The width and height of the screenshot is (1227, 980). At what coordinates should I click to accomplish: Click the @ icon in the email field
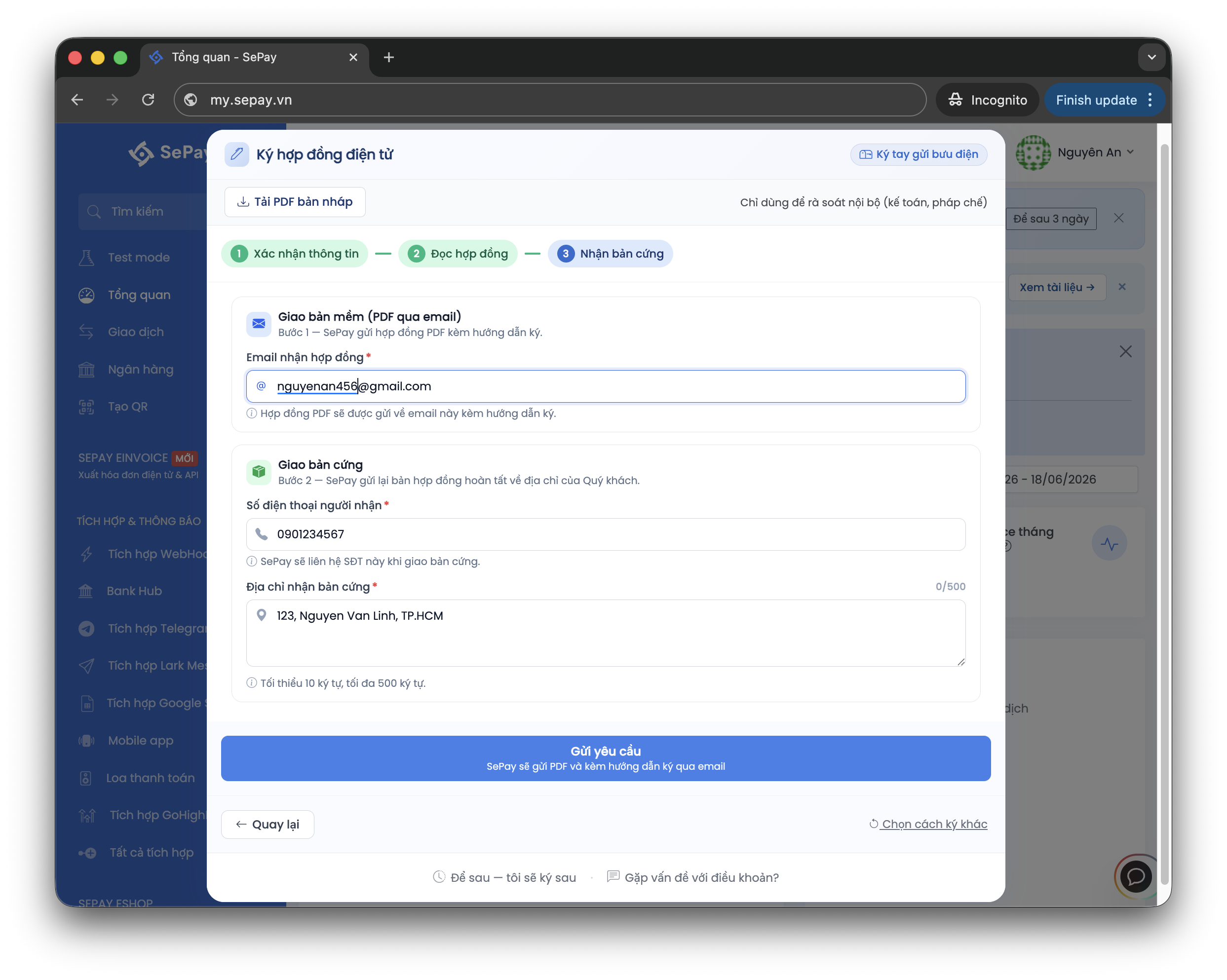tap(261, 386)
